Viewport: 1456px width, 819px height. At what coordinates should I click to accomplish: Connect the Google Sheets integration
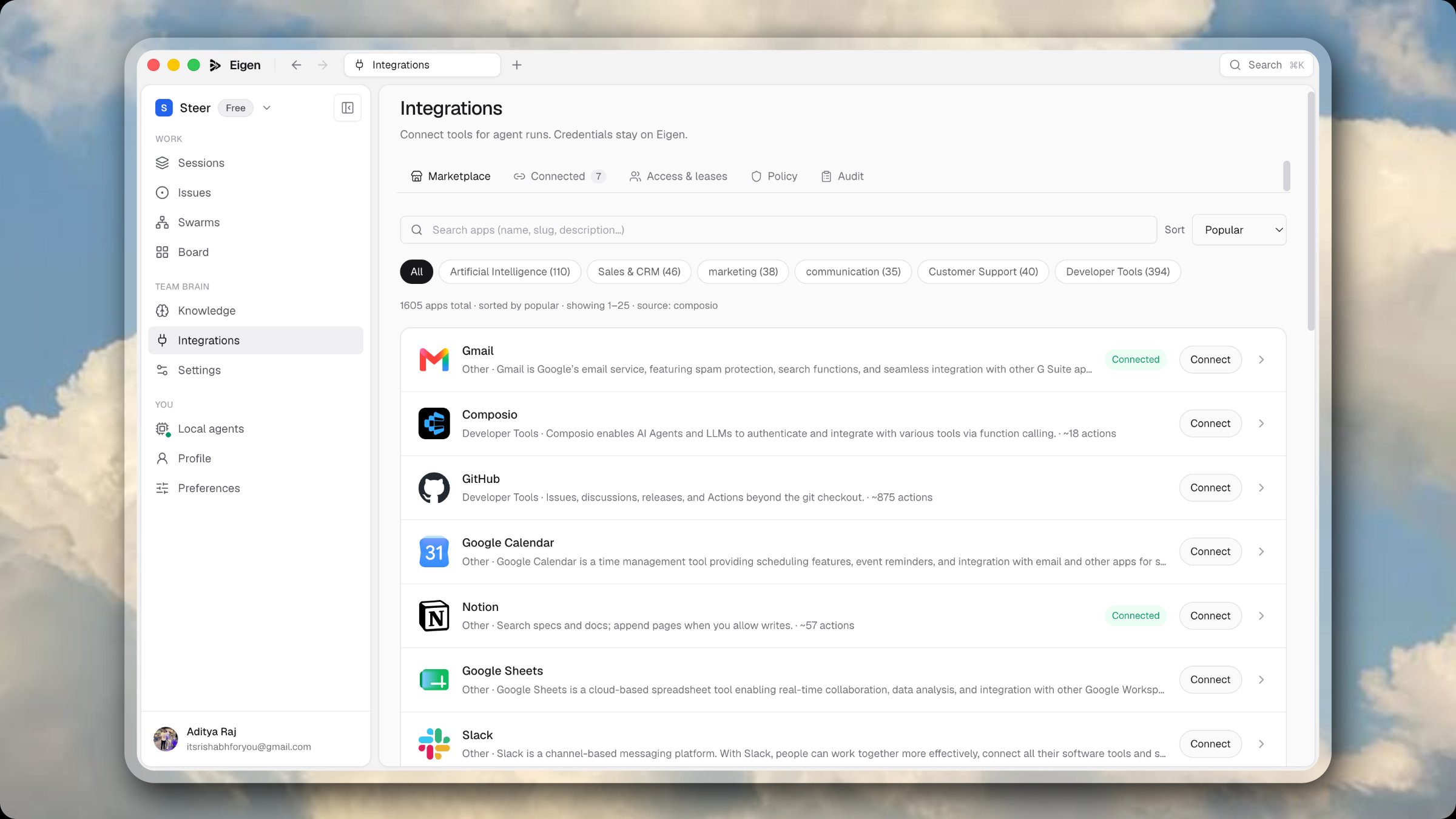click(x=1210, y=679)
